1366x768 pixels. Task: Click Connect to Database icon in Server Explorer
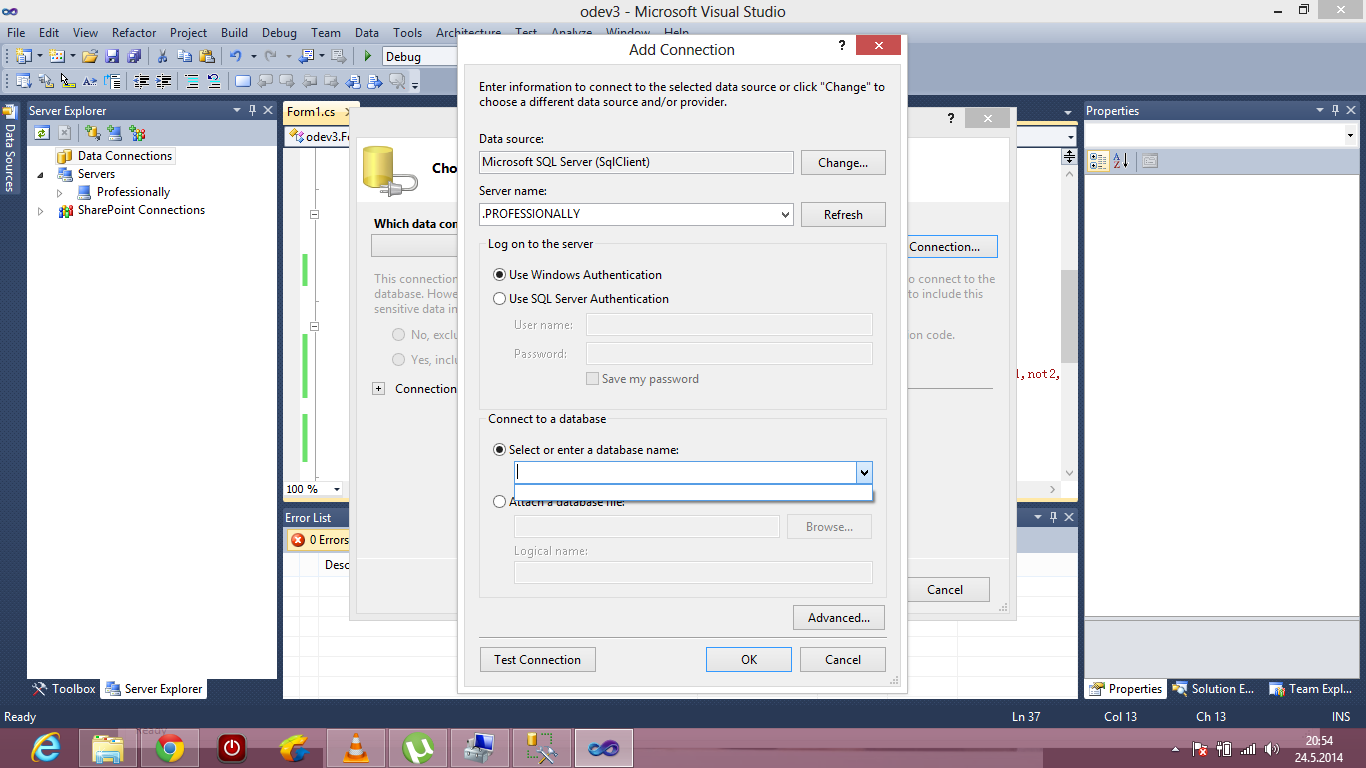(x=93, y=133)
